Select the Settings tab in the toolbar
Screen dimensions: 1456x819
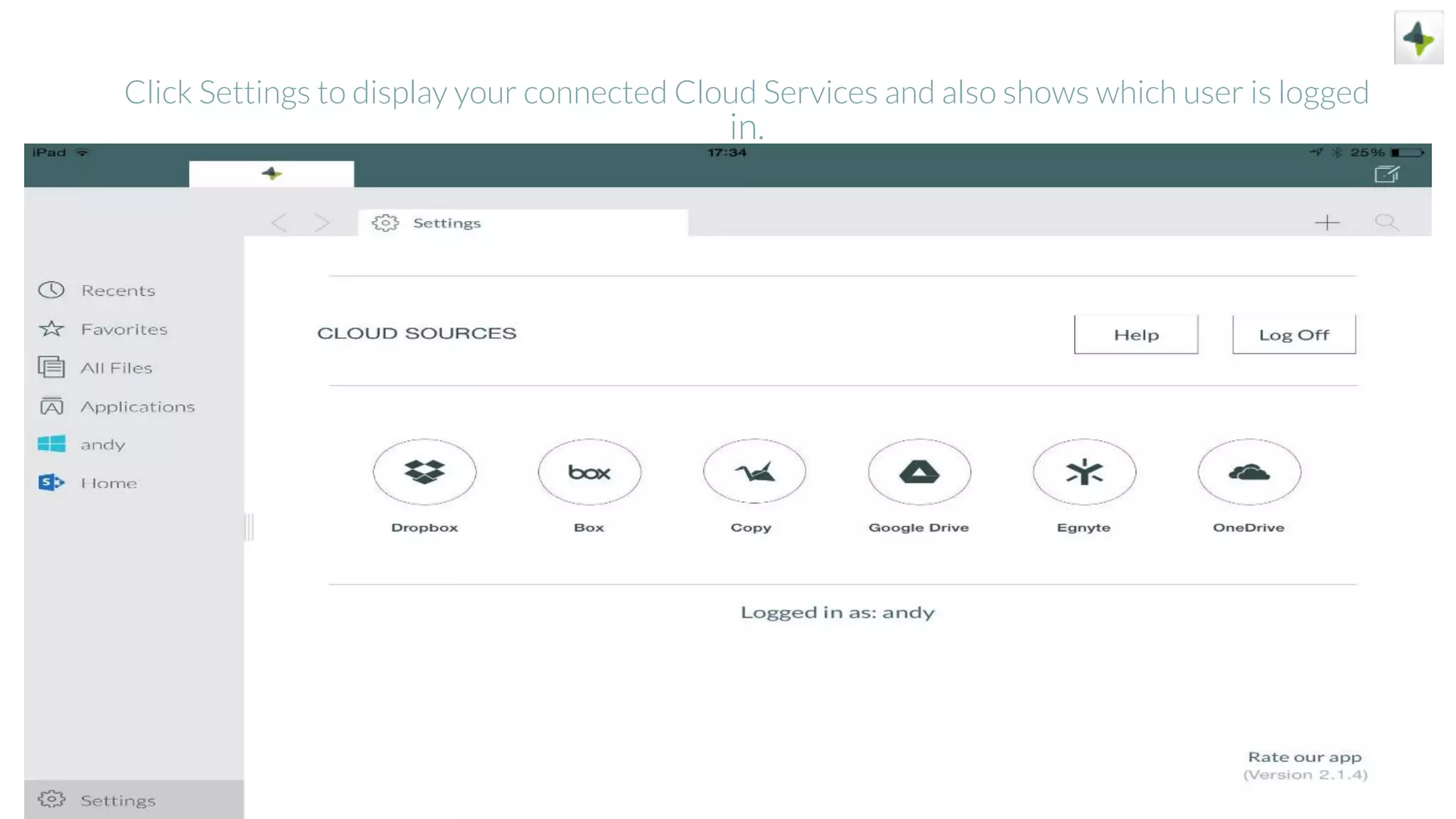coord(523,223)
